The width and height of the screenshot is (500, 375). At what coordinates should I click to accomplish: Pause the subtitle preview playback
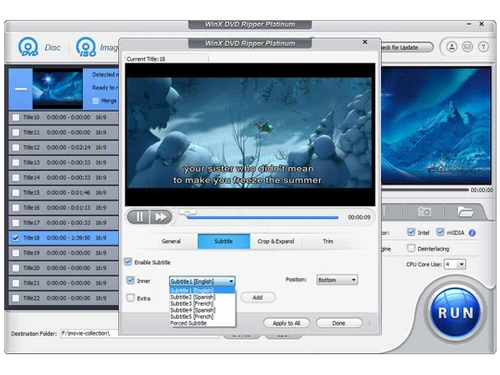(139, 217)
